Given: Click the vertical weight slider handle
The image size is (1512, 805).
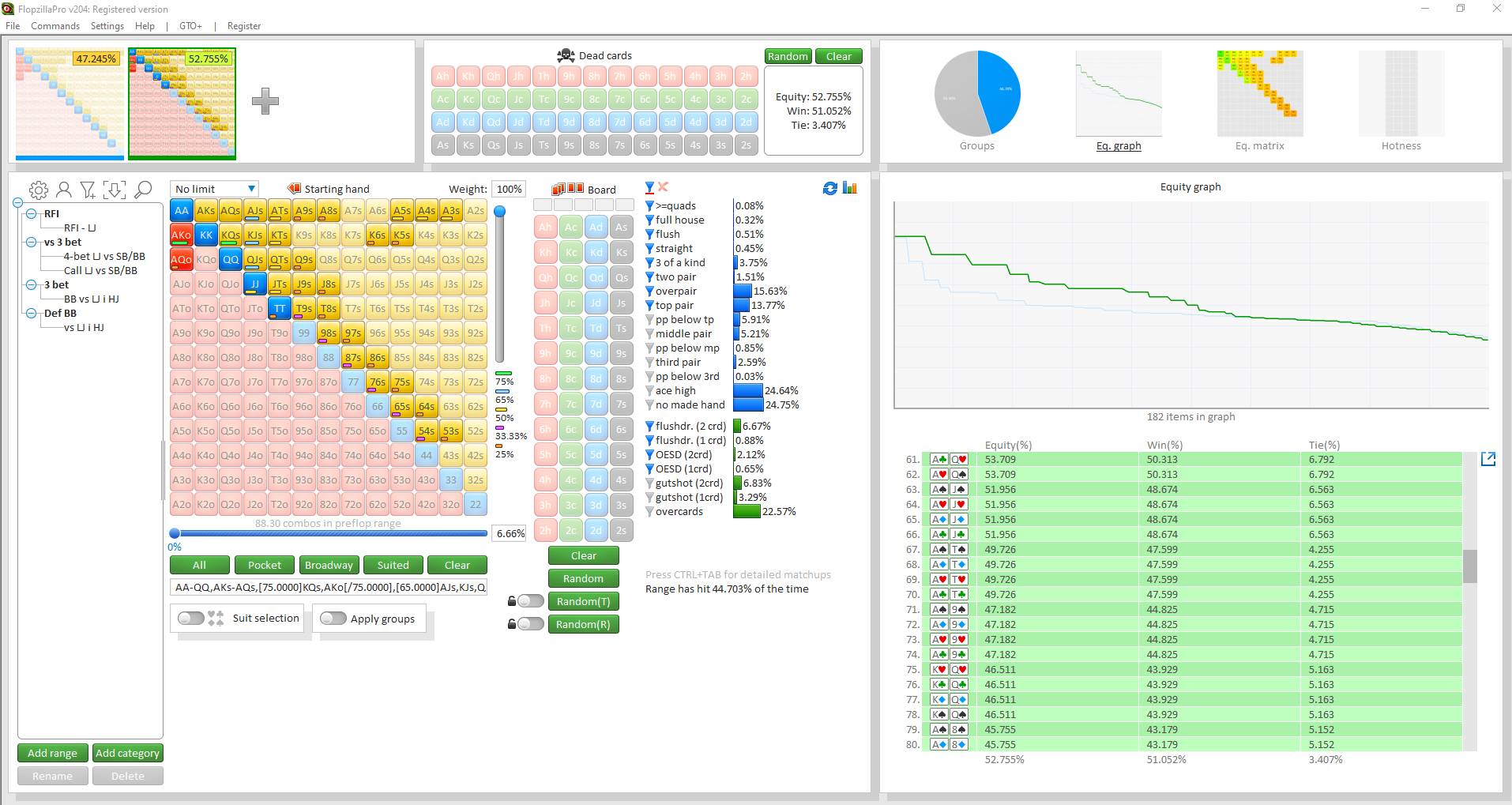Looking at the screenshot, I should 499,212.
